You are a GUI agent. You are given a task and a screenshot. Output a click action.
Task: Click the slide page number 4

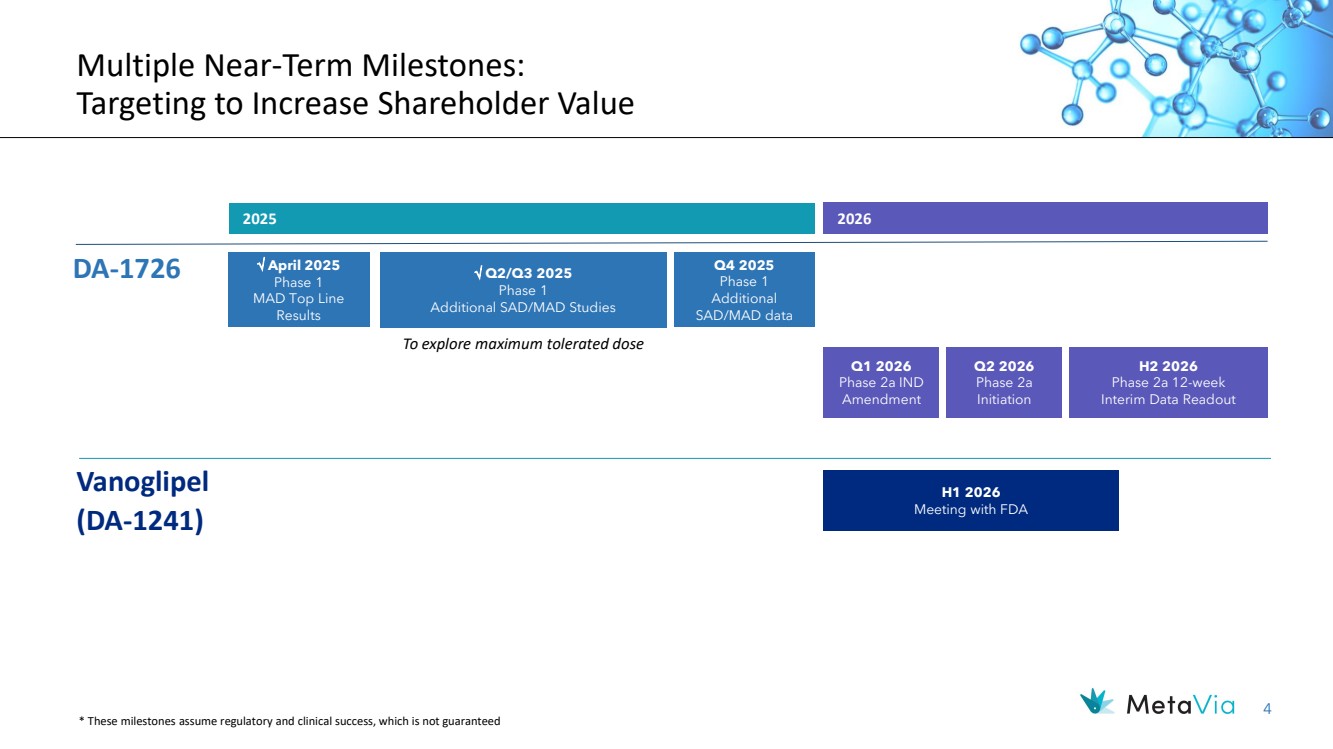coord(1267,709)
